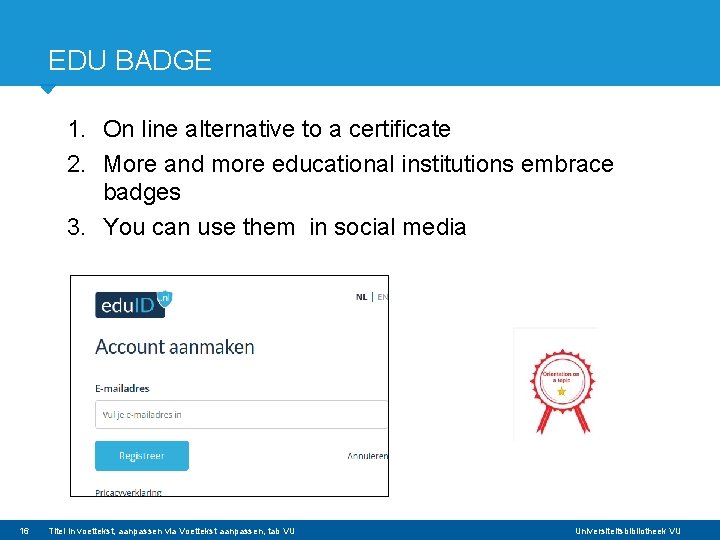This screenshot has width=720, height=540.
Task: Open the Privacyverklaring link
Action: [x=128, y=492]
